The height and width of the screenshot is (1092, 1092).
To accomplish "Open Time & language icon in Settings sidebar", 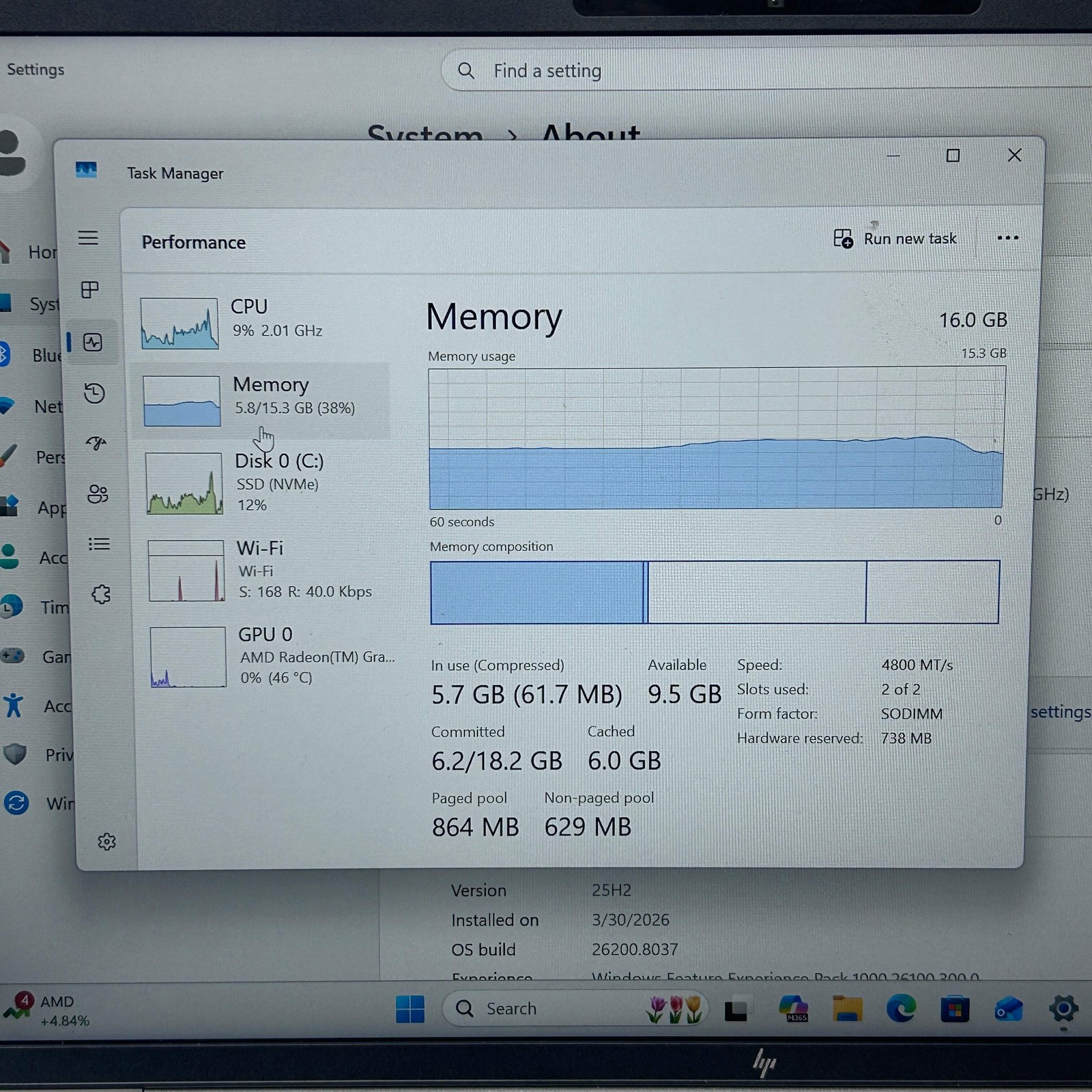I will coord(10,607).
